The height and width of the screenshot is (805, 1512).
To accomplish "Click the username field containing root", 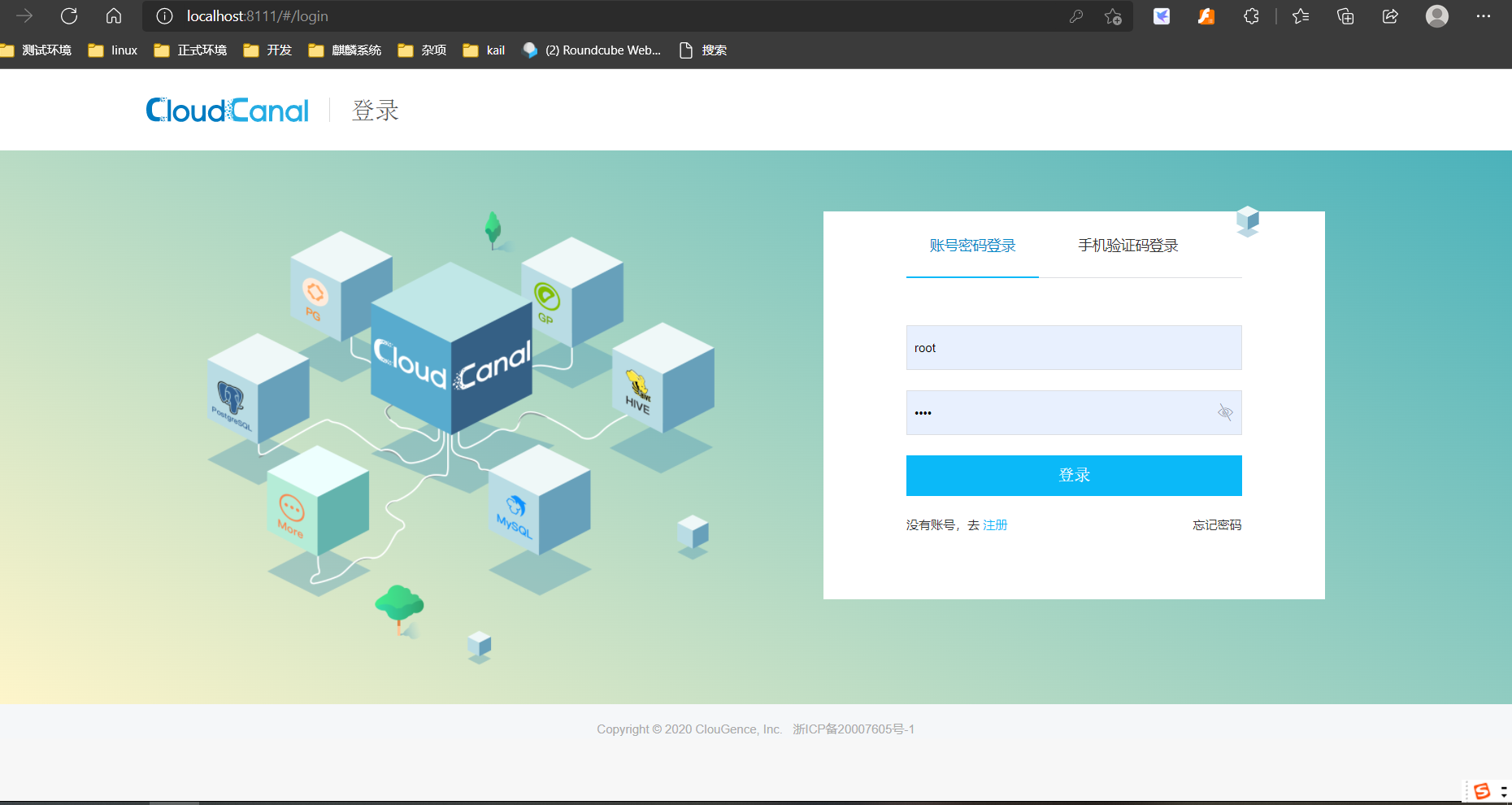I will 1074,348.
